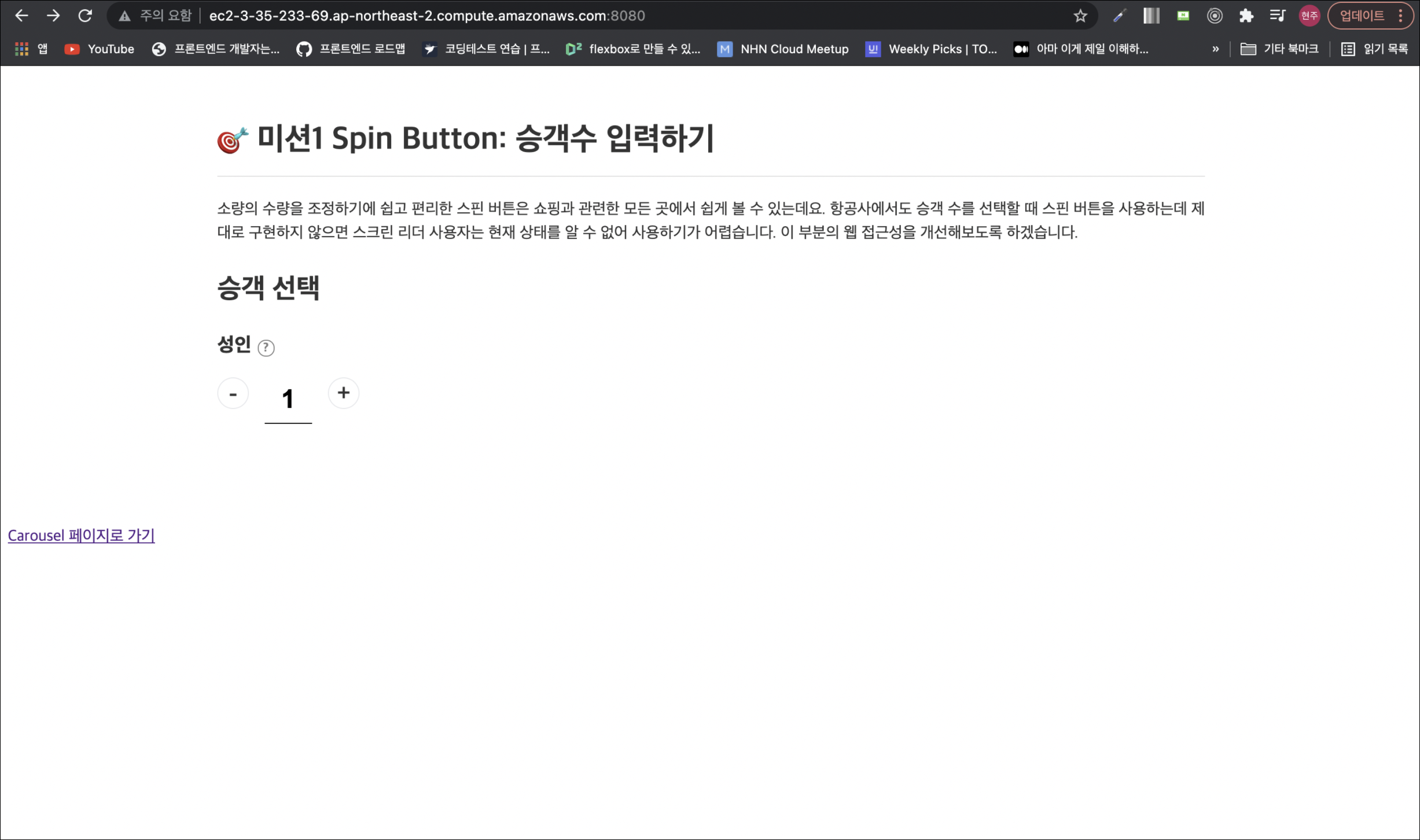Viewport: 1420px width, 840px height.
Task: Open the NHN Cloud Meetup bookmark
Action: [x=783, y=49]
